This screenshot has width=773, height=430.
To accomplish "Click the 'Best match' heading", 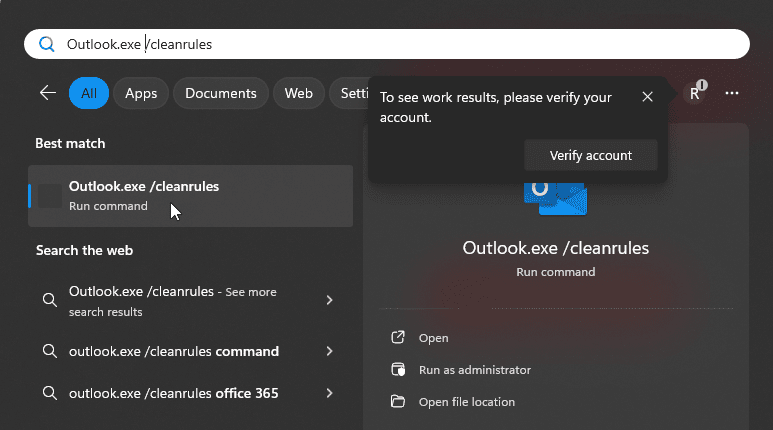I will pos(70,143).
